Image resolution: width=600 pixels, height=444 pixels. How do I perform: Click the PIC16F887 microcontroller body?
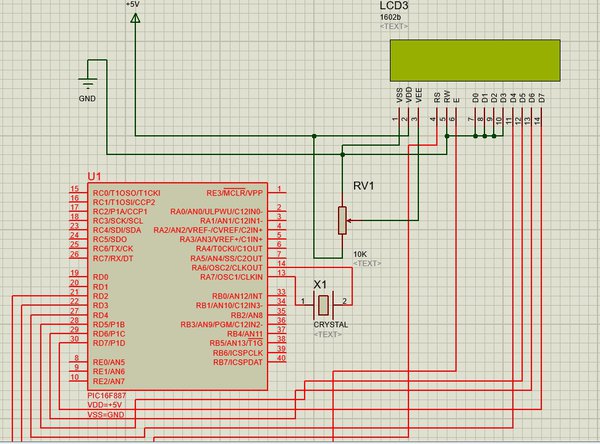tap(178, 287)
